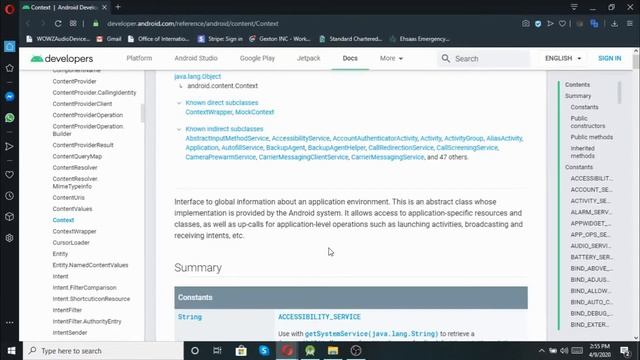The width and height of the screenshot is (640, 360).
Task: Open the Jetpack tab
Action: (x=309, y=58)
